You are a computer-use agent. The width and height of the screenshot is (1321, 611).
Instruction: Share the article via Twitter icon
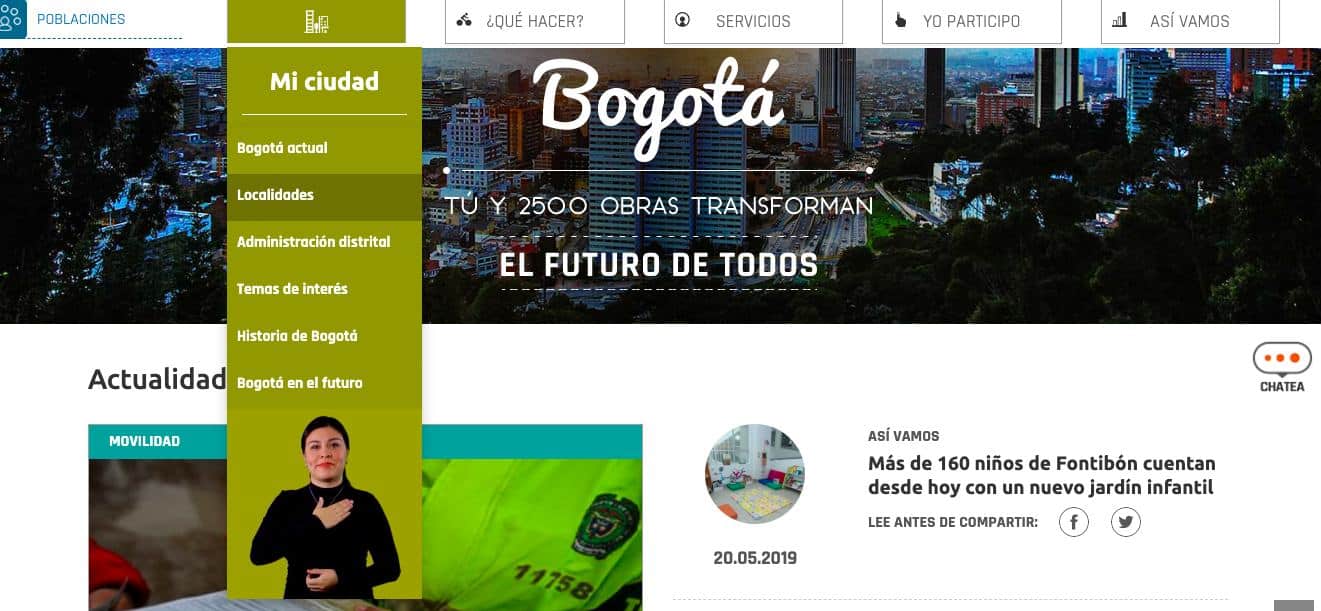pyautogui.click(x=1126, y=522)
